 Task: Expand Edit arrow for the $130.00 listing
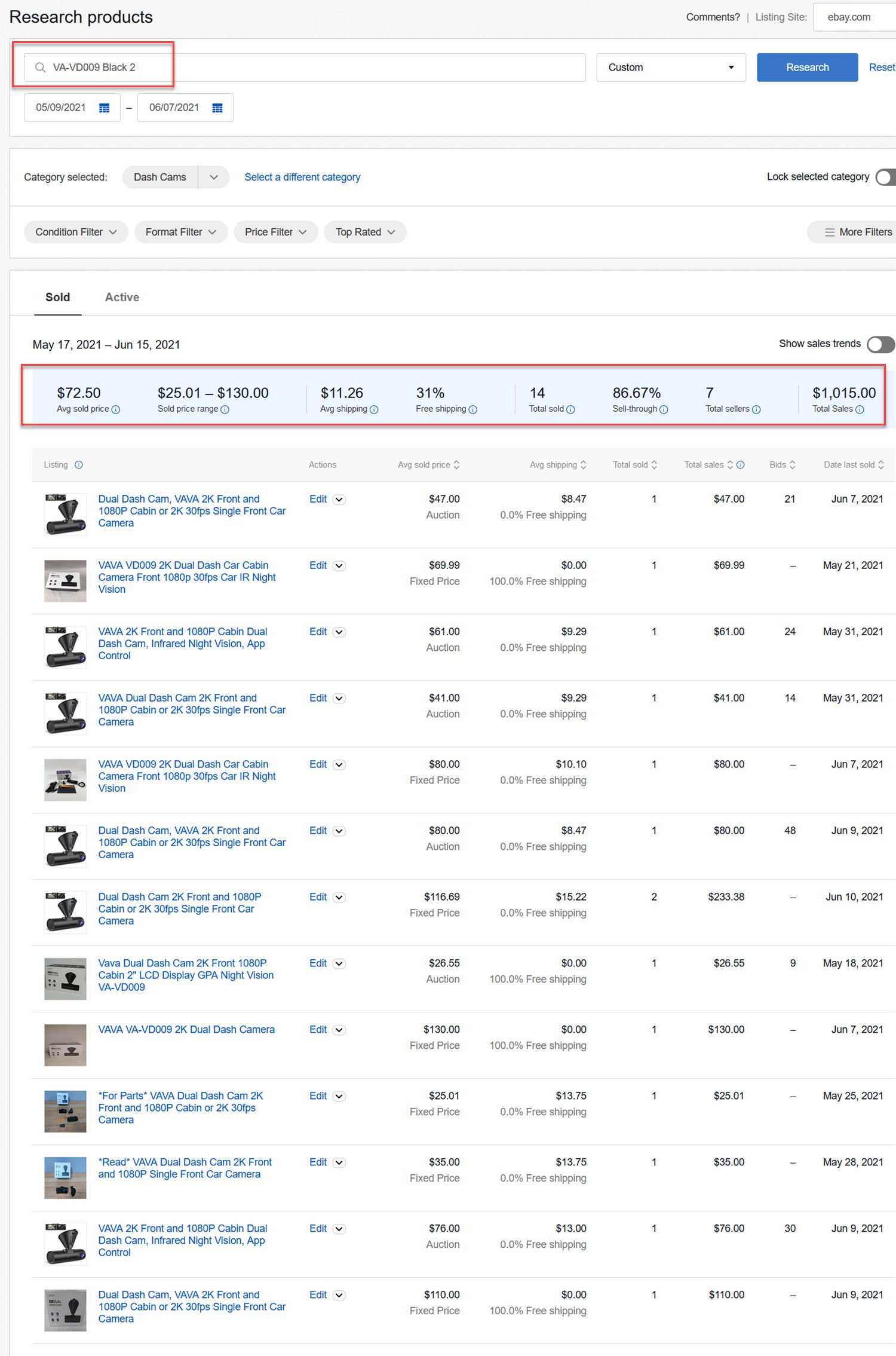[339, 1030]
